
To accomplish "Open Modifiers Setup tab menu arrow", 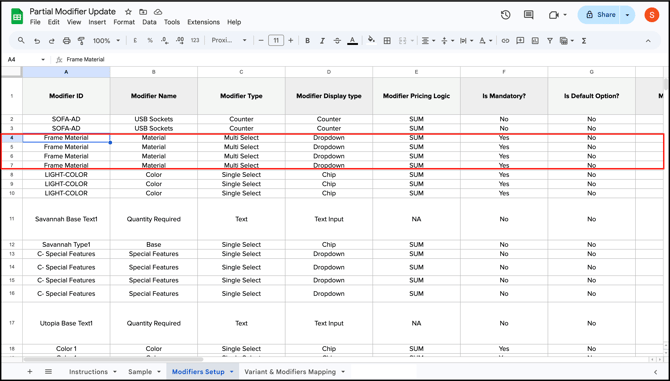I will coord(232,372).
